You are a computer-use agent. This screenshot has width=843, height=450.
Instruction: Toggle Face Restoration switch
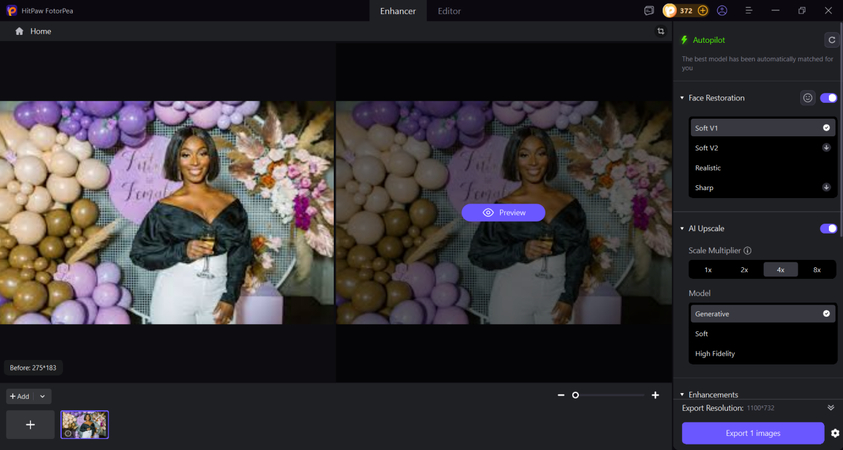pos(828,98)
